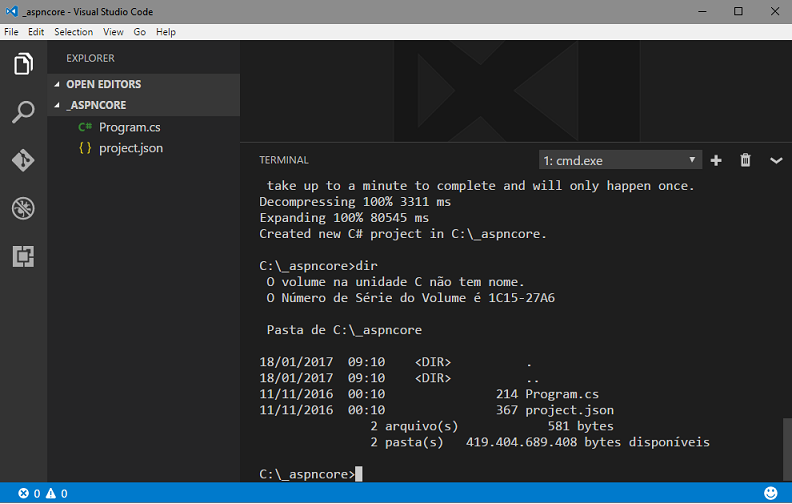Click 'Pasta de C:\_aspncore' line
The width and height of the screenshot is (792, 504).
click(344, 330)
